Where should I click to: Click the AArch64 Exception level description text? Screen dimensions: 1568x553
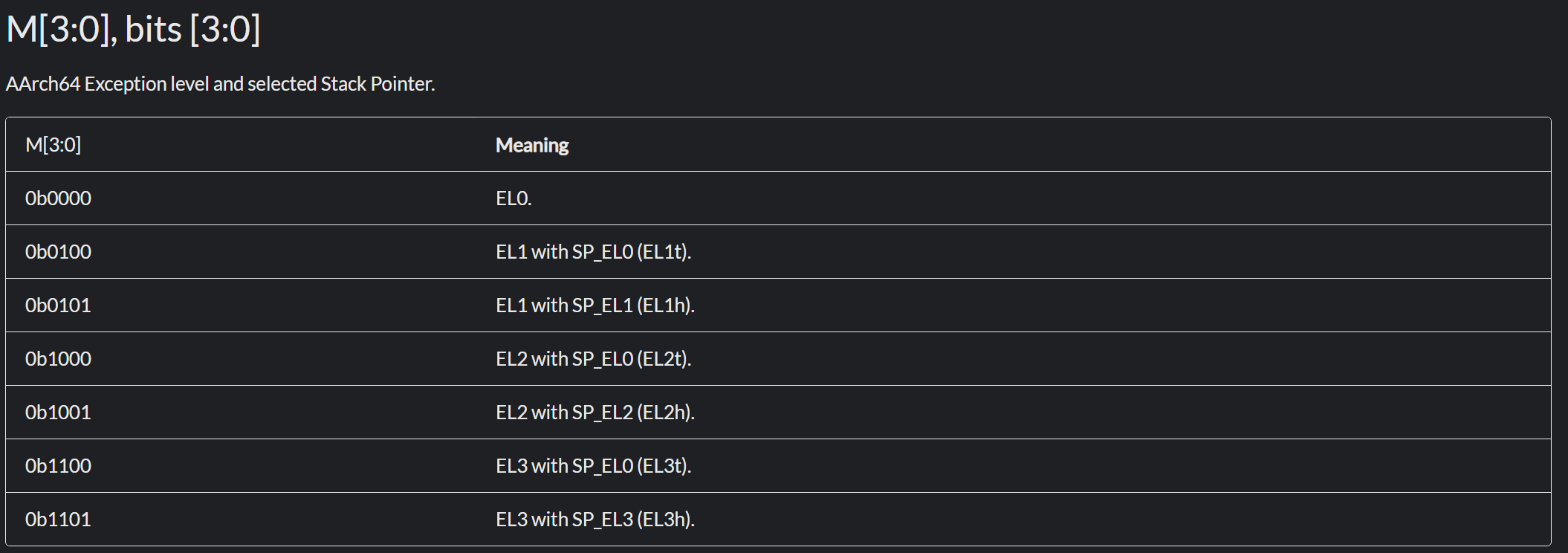click(220, 84)
